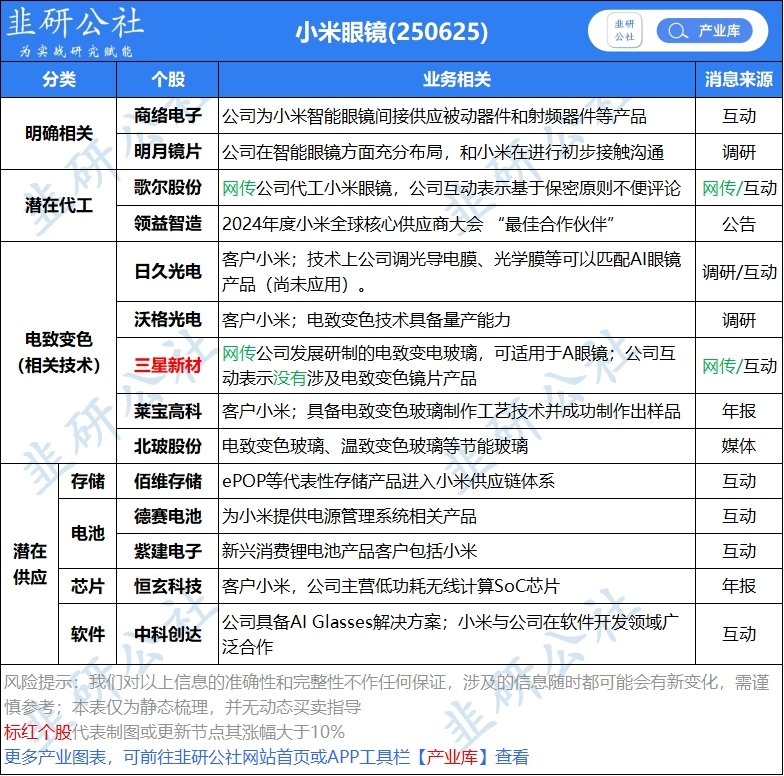Select the 软件 subcategory cell

pos(88,634)
